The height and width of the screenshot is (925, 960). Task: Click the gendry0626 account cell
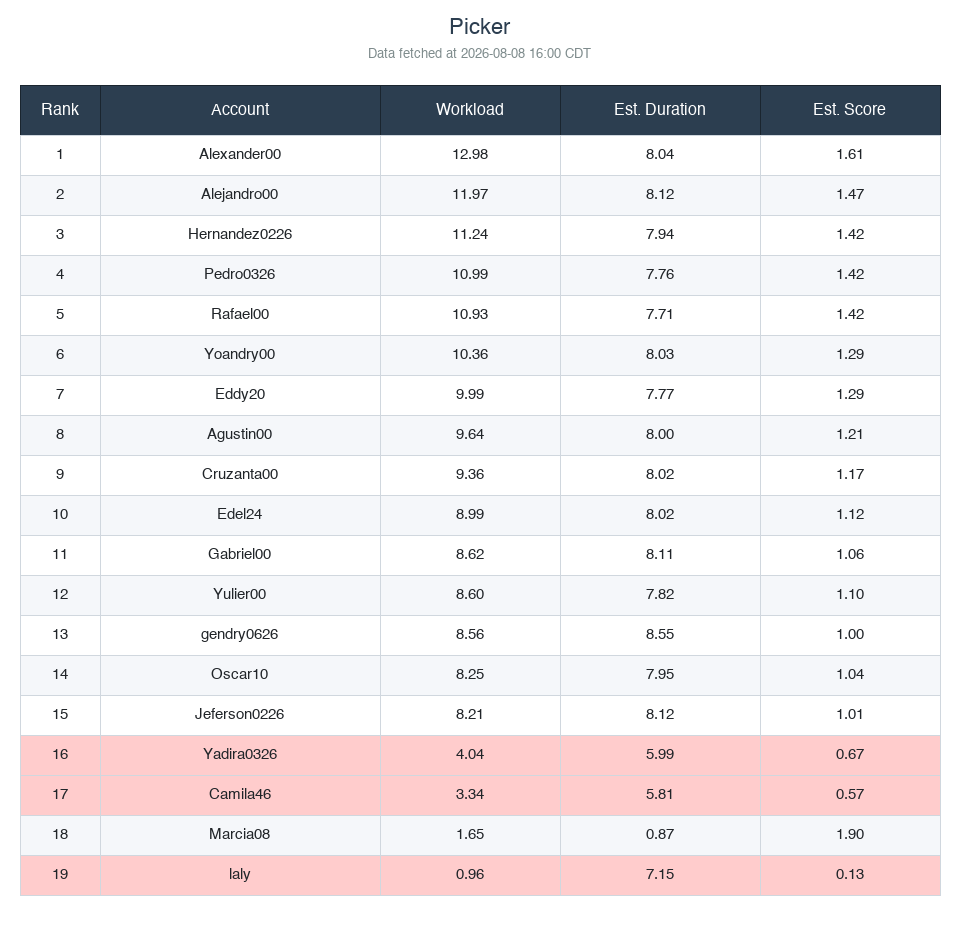point(240,634)
